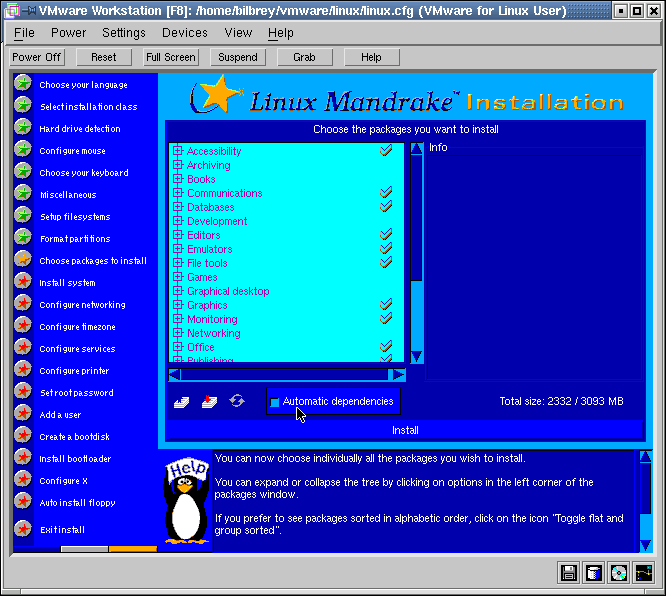Viewport: 666px width, 596px height.
Task: Open the Devices menu
Action: [185, 33]
